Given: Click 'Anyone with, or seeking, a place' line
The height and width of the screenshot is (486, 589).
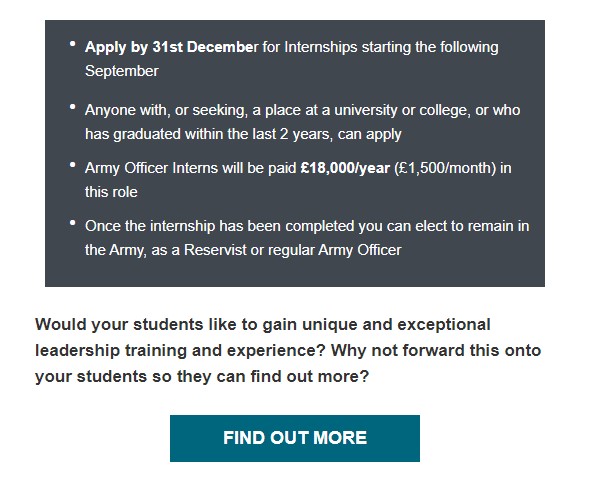Looking at the screenshot, I should (302, 110).
